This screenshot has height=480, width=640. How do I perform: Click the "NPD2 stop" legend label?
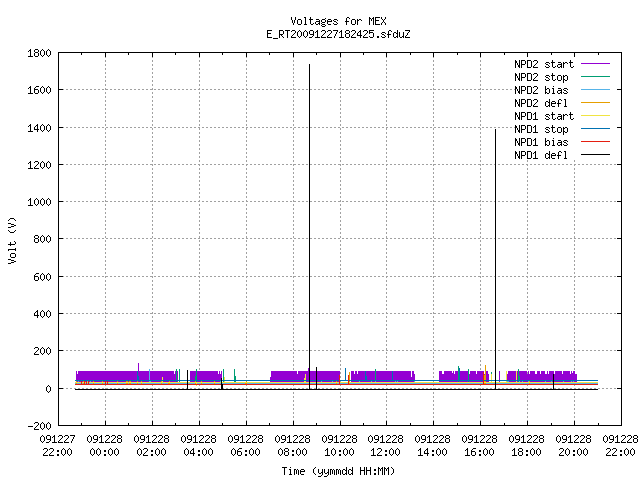click(541, 77)
